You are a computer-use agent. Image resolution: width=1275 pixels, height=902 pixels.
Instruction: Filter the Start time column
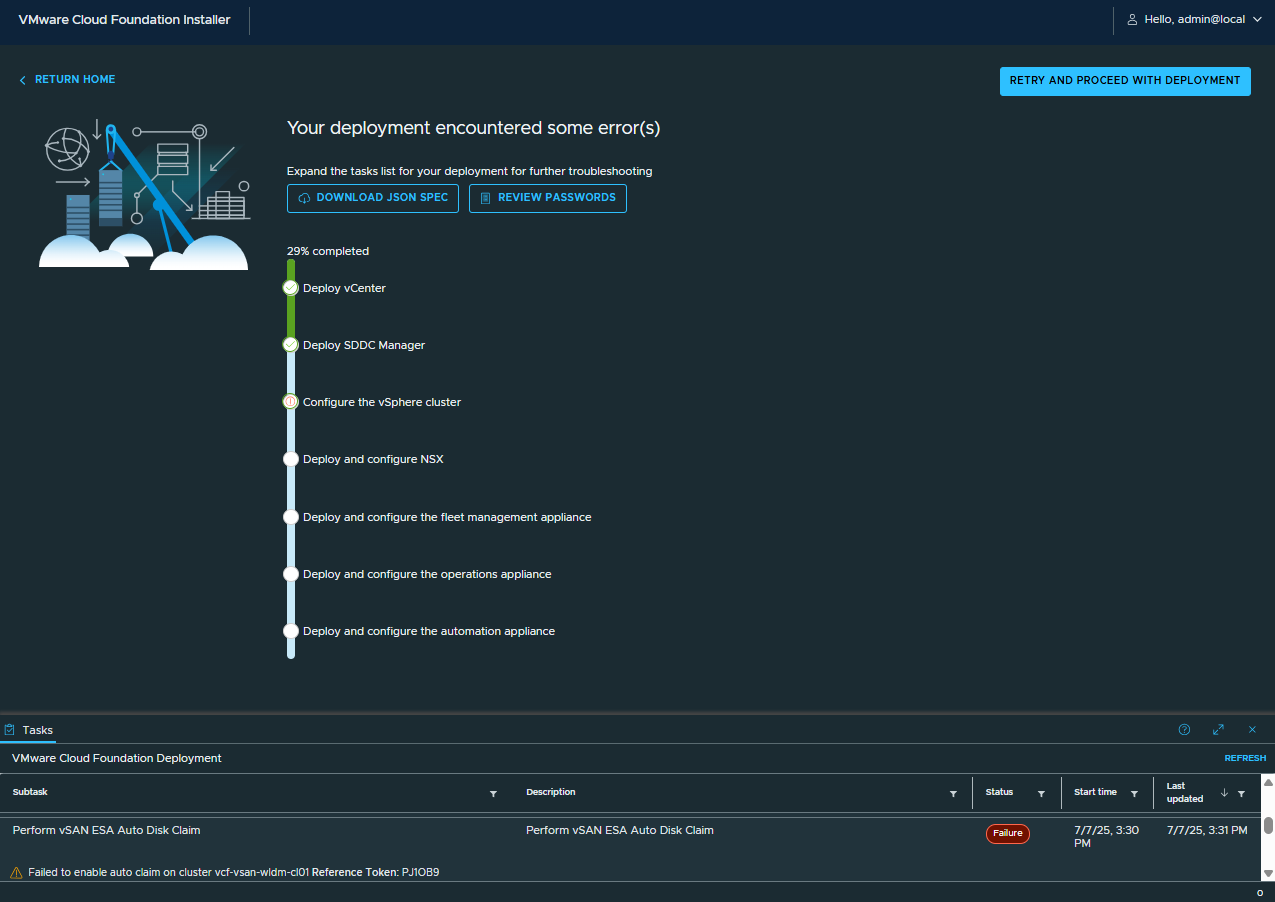(1134, 793)
